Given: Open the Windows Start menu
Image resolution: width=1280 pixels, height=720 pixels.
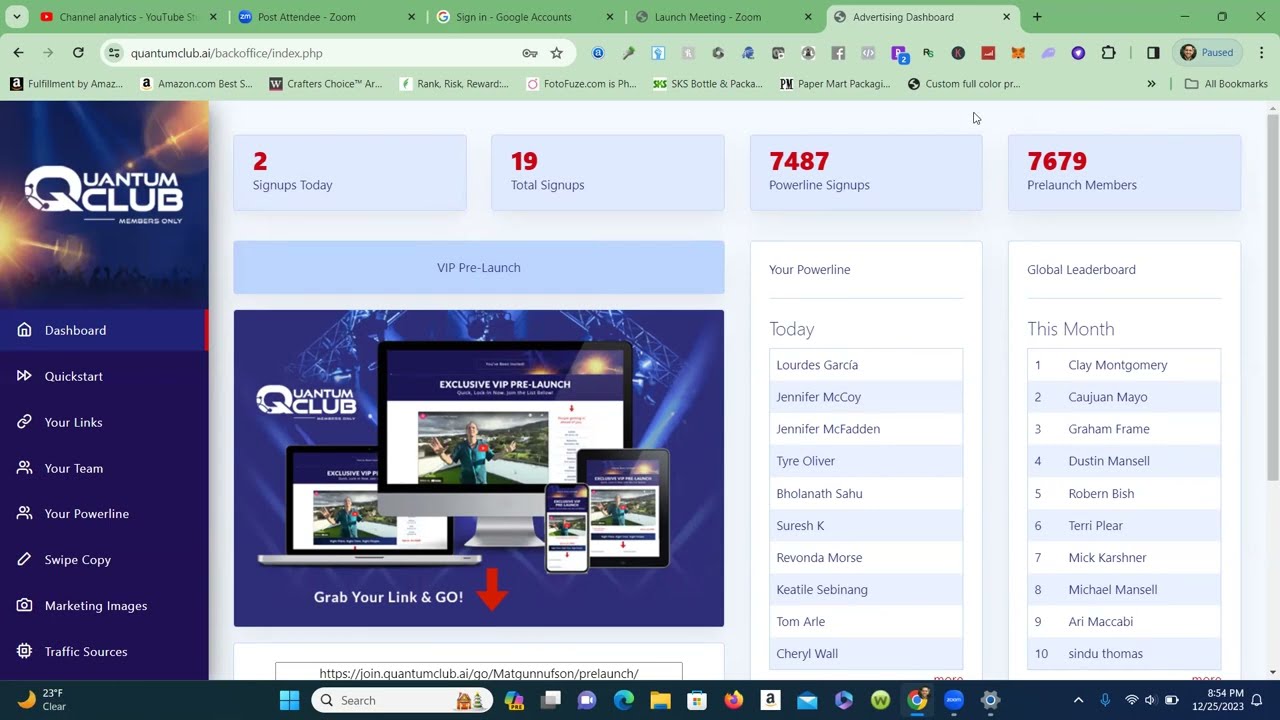Looking at the screenshot, I should click(289, 700).
